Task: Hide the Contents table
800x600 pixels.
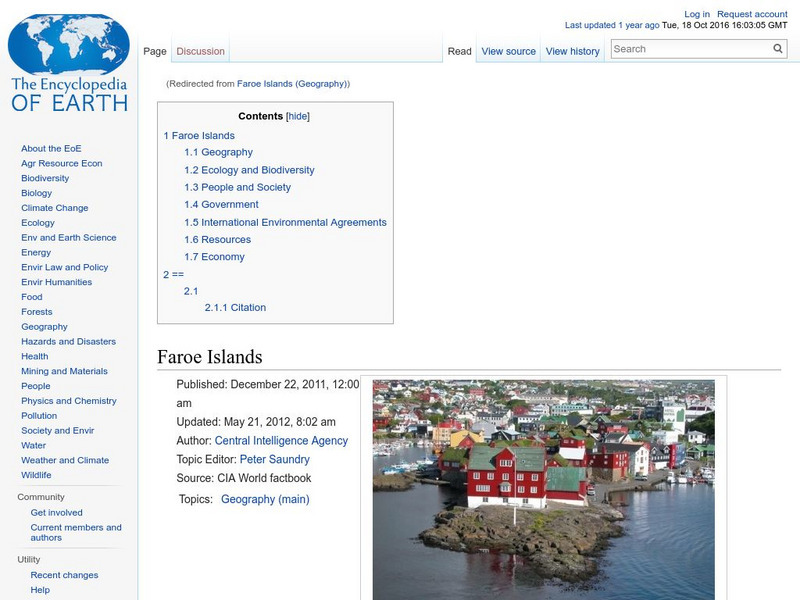Action: coord(299,116)
